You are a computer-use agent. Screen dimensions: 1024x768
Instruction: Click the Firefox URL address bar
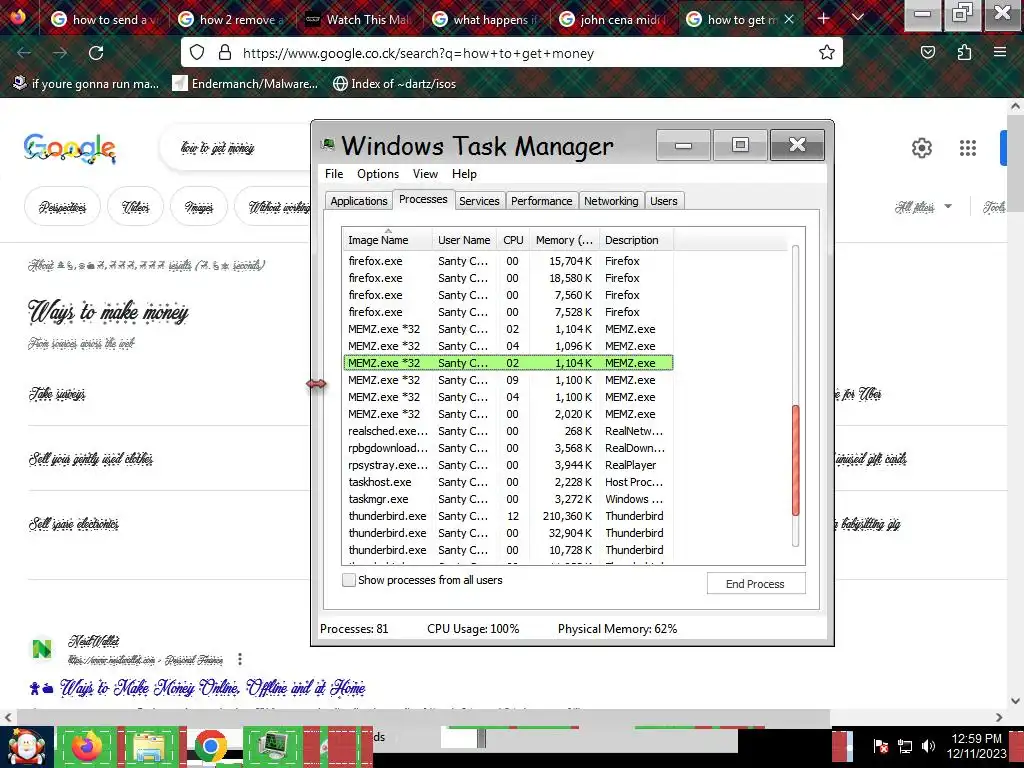(x=511, y=53)
